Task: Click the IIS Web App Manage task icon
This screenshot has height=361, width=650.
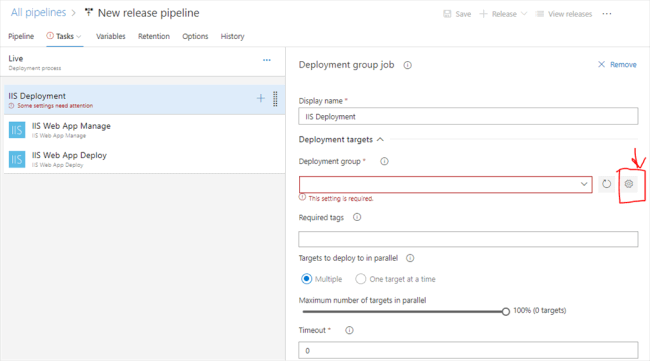Action: click(x=17, y=130)
